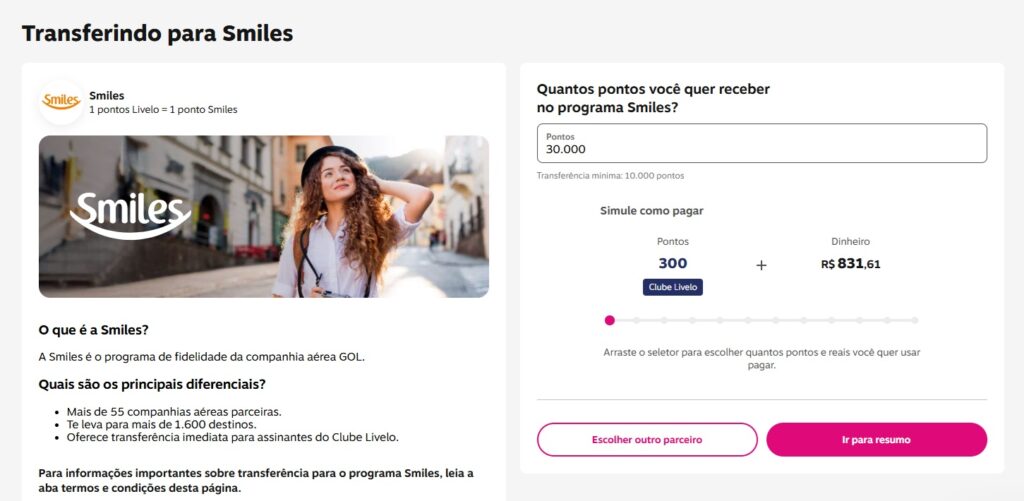Select the 300 points value
This screenshot has height=501, width=1024.
click(x=673, y=263)
